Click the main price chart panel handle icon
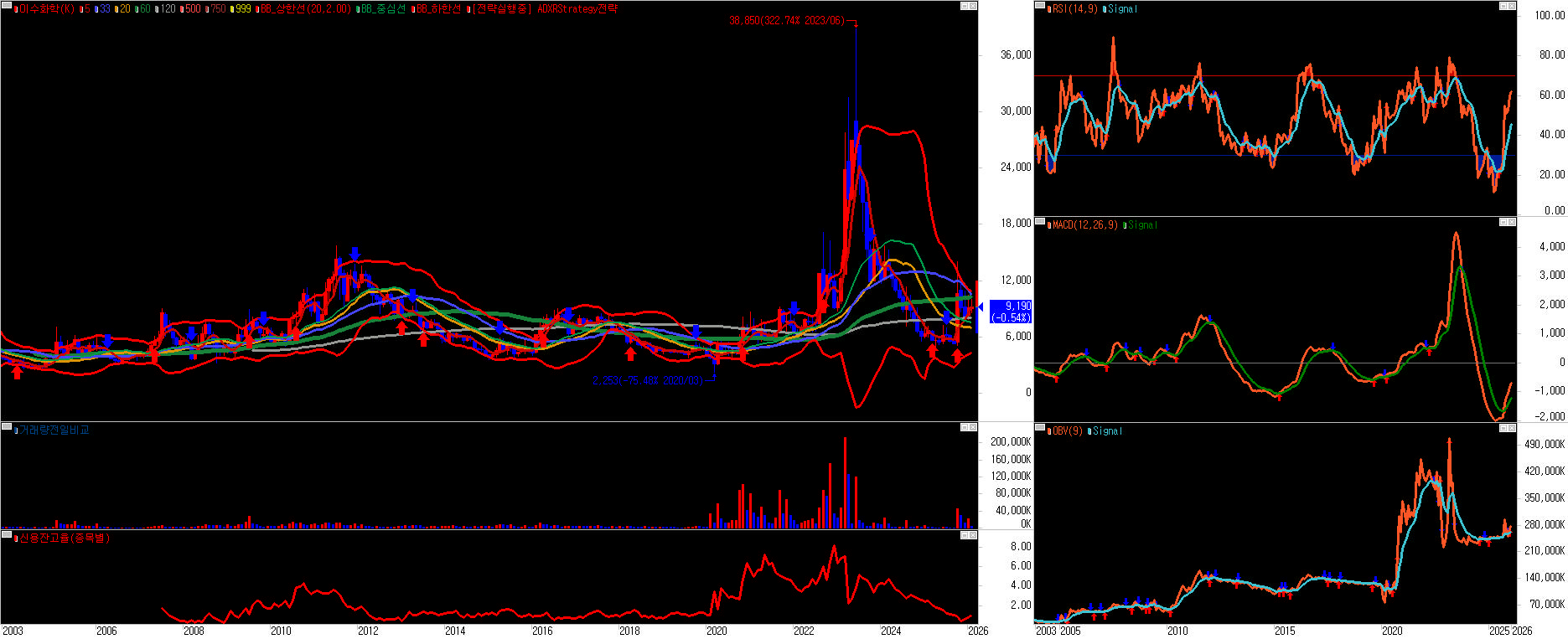Image resolution: width=1568 pixels, height=639 pixels. click(x=7, y=6)
